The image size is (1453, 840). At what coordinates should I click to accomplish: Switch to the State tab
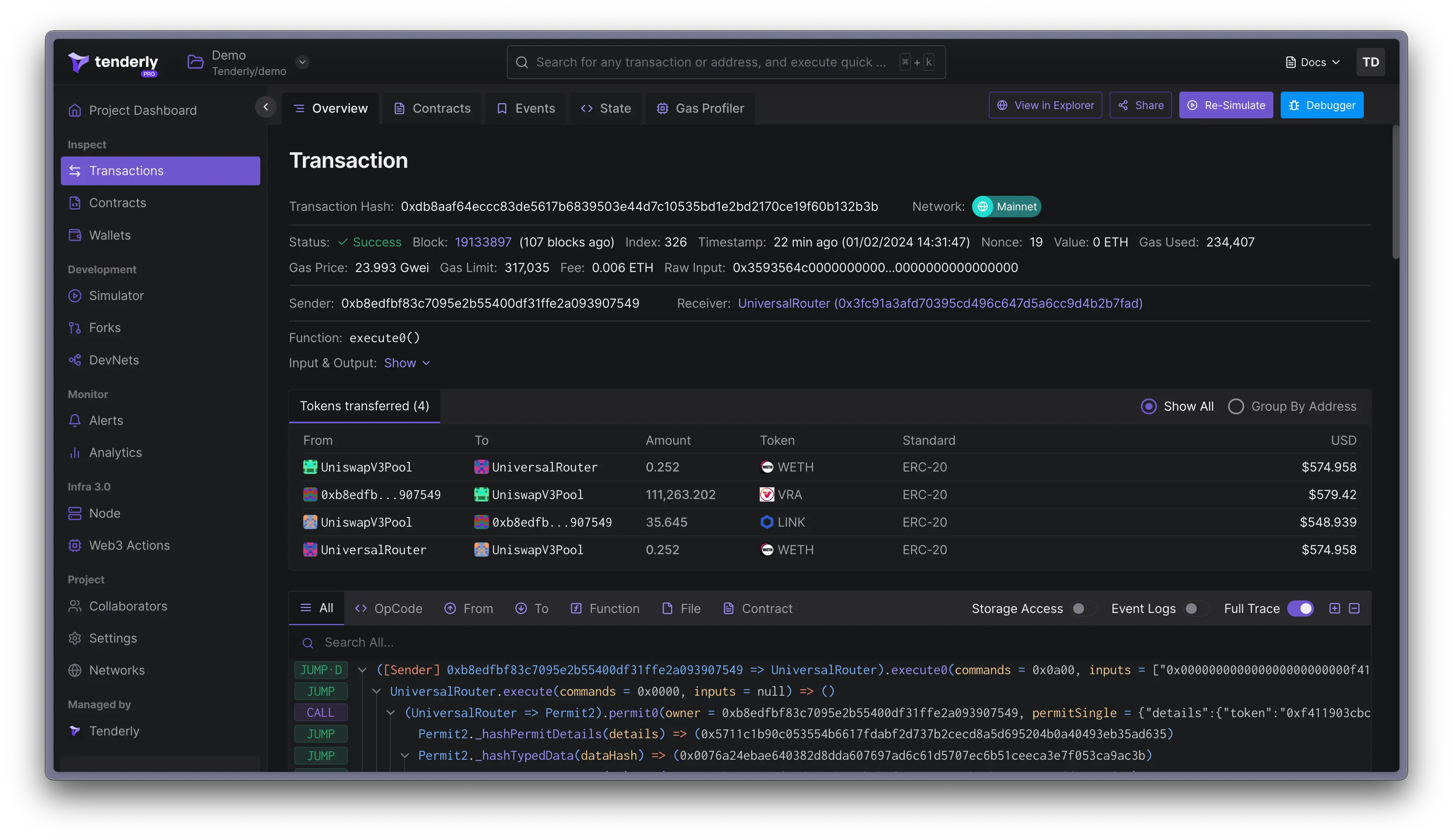[605, 108]
